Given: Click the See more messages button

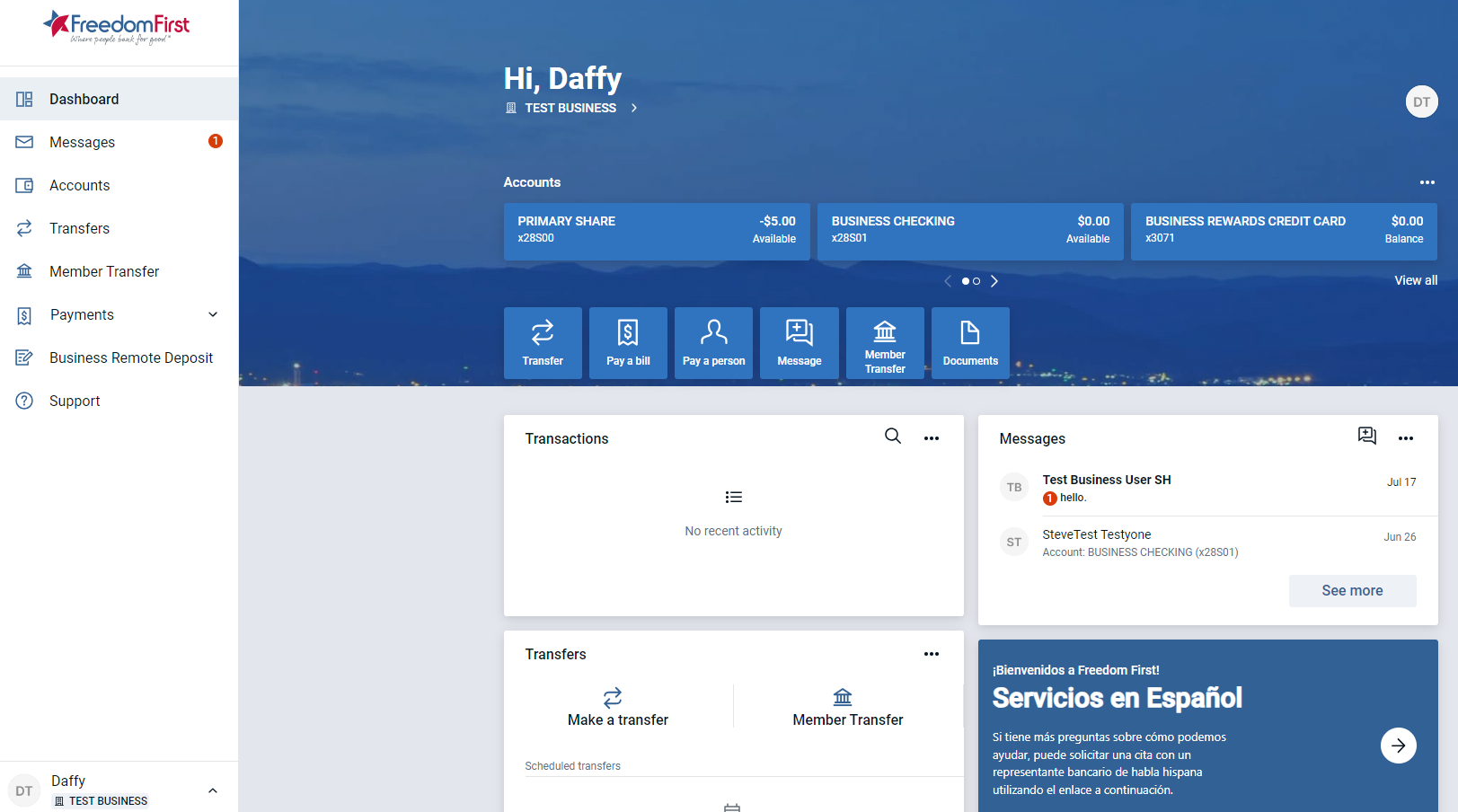Looking at the screenshot, I should pos(1352,591).
